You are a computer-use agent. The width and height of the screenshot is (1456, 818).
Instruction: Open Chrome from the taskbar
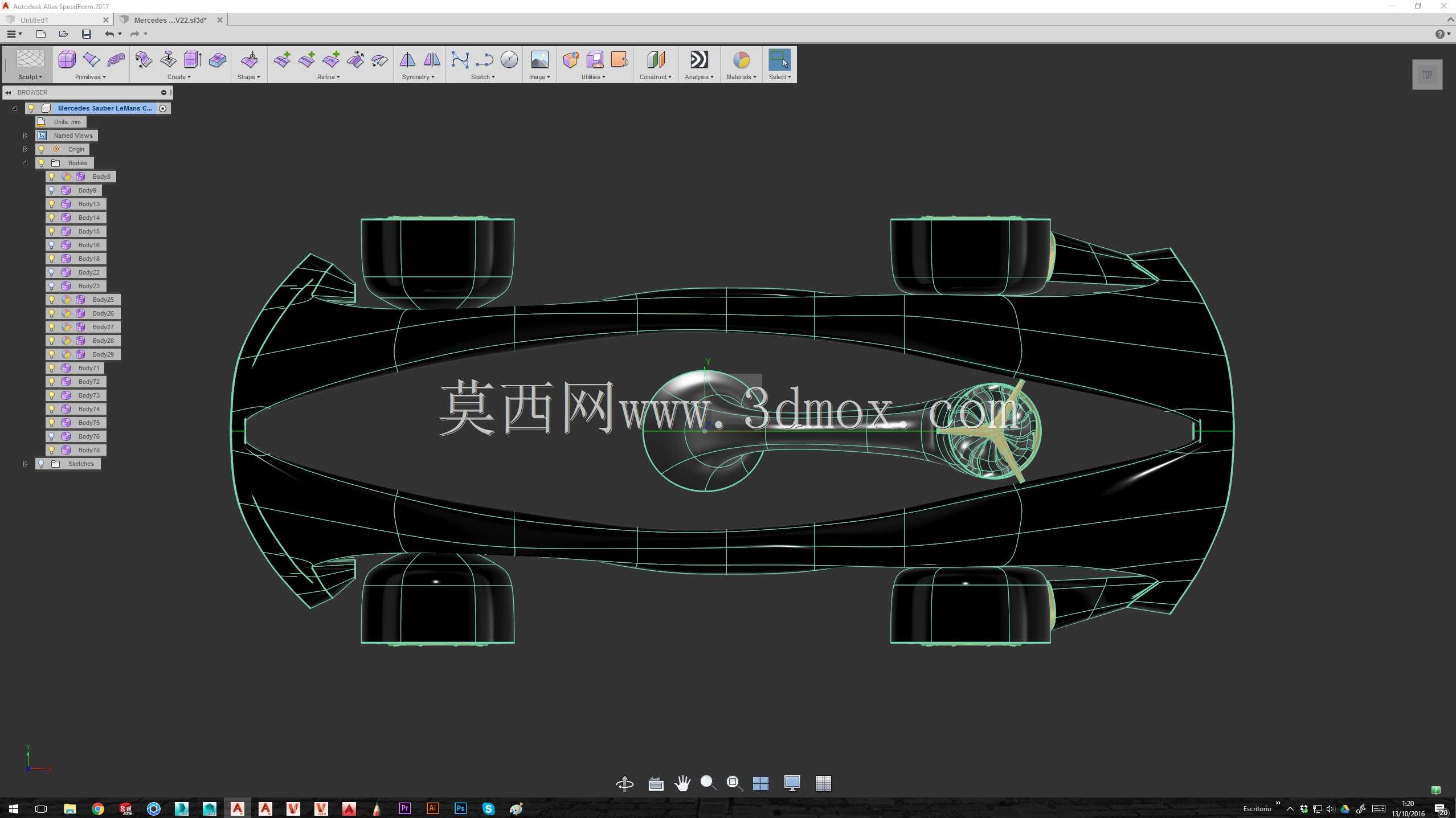pyautogui.click(x=97, y=808)
